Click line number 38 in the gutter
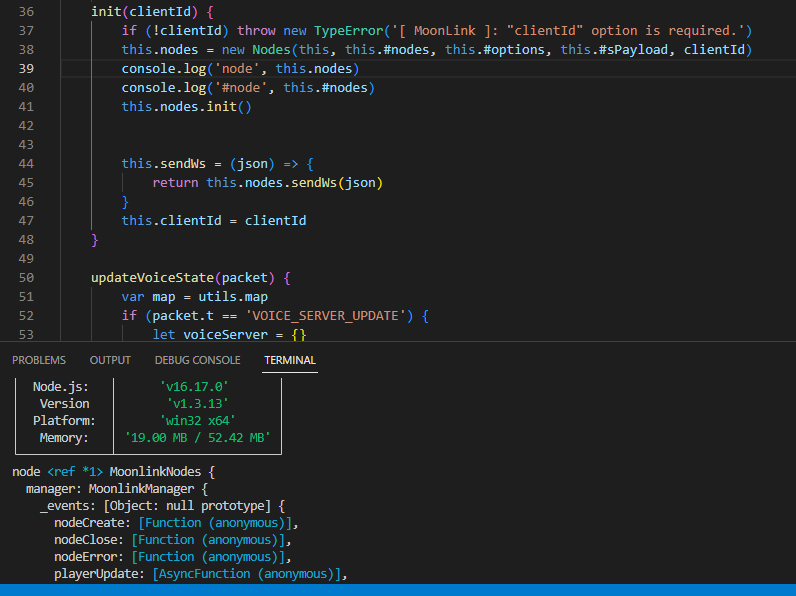This screenshot has width=796, height=596. click(26, 50)
